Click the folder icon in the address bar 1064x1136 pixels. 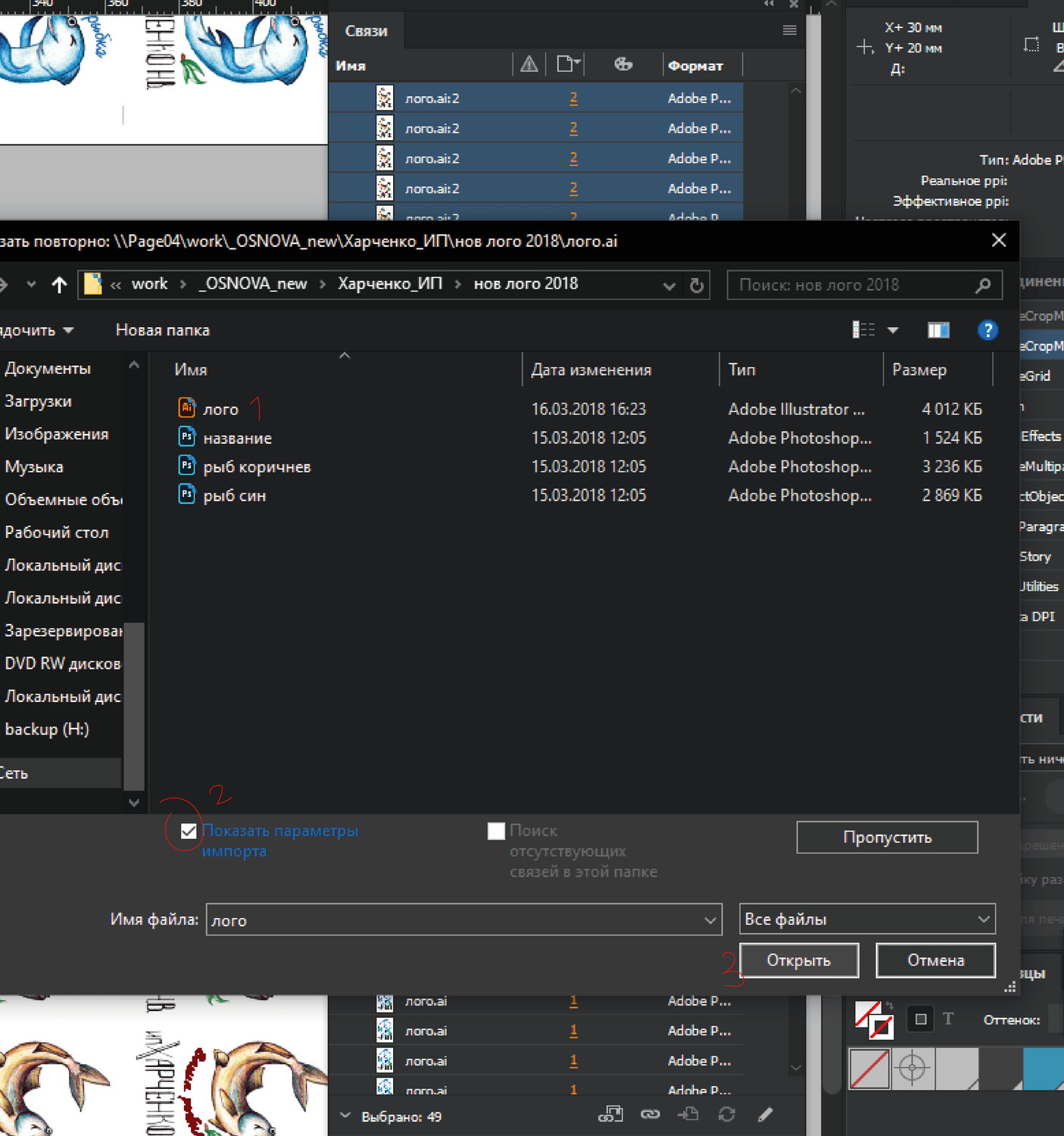click(92, 285)
